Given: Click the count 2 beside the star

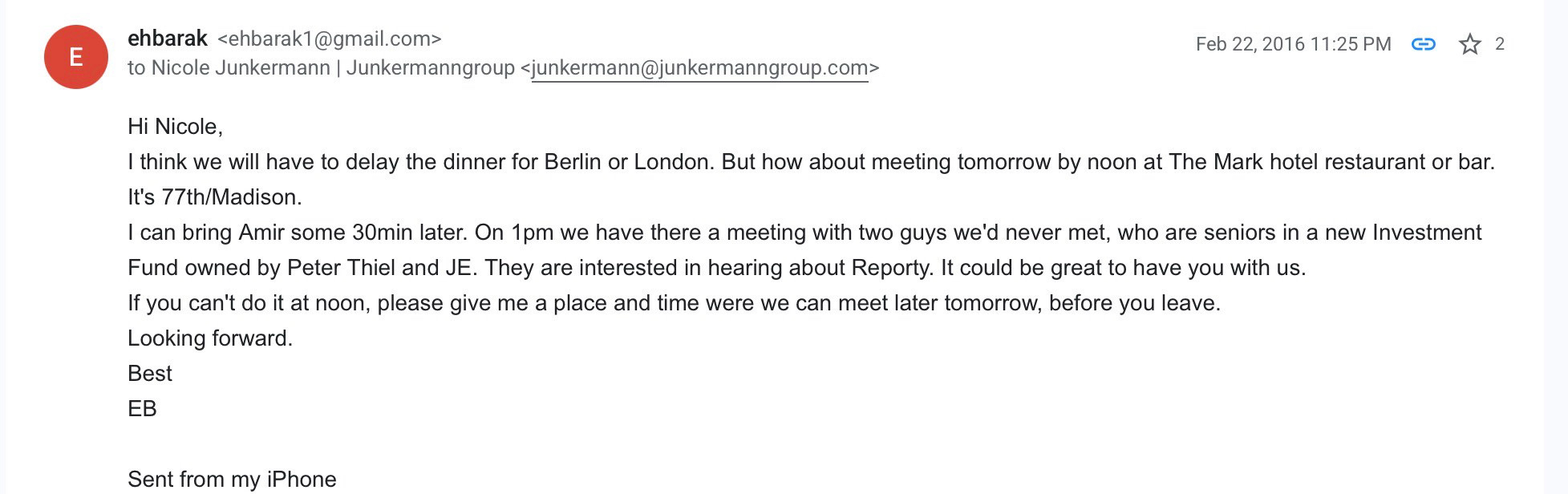Looking at the screenshot, I should (x=1499, y=44).
